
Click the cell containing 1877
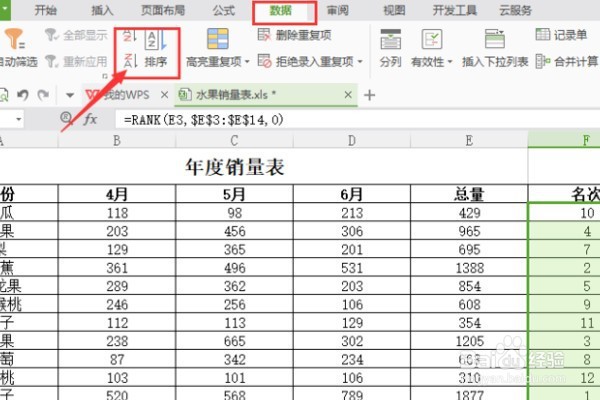pos(469,393)
